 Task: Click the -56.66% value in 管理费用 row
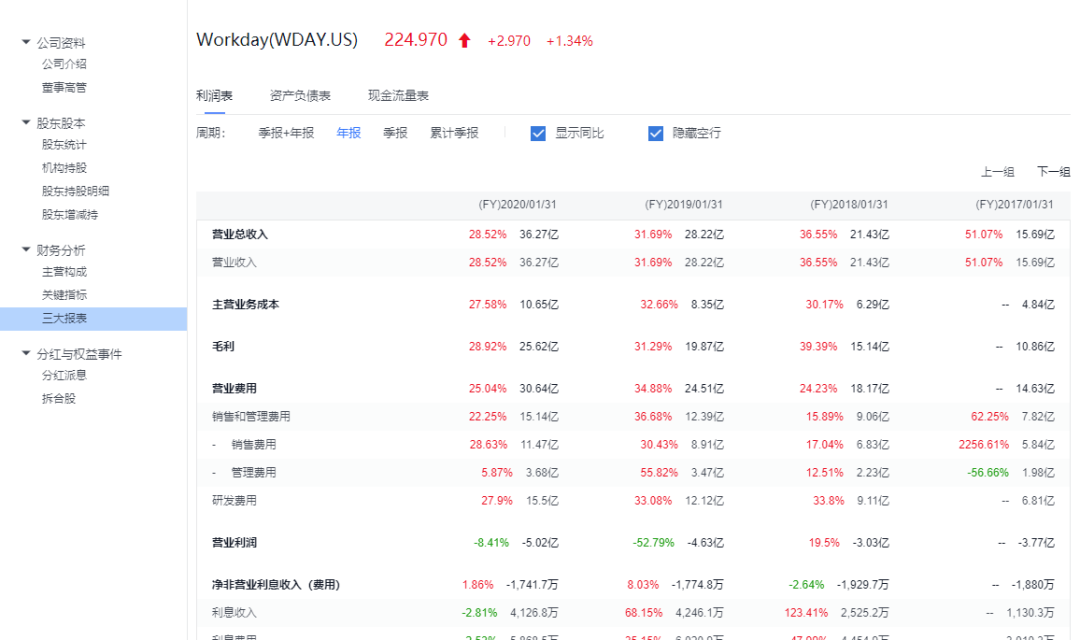(x=988, y=473)
